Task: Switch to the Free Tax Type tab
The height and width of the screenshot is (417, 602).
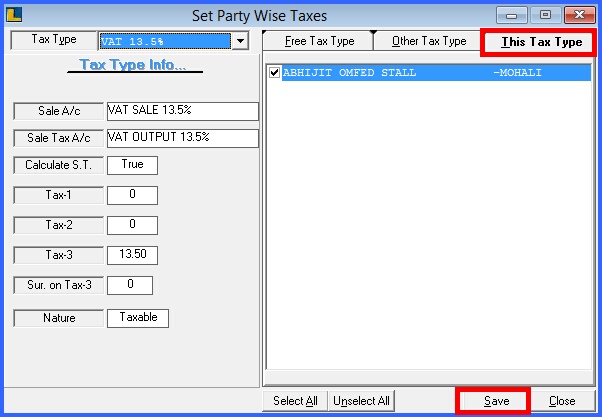Action: click(319, 42)
